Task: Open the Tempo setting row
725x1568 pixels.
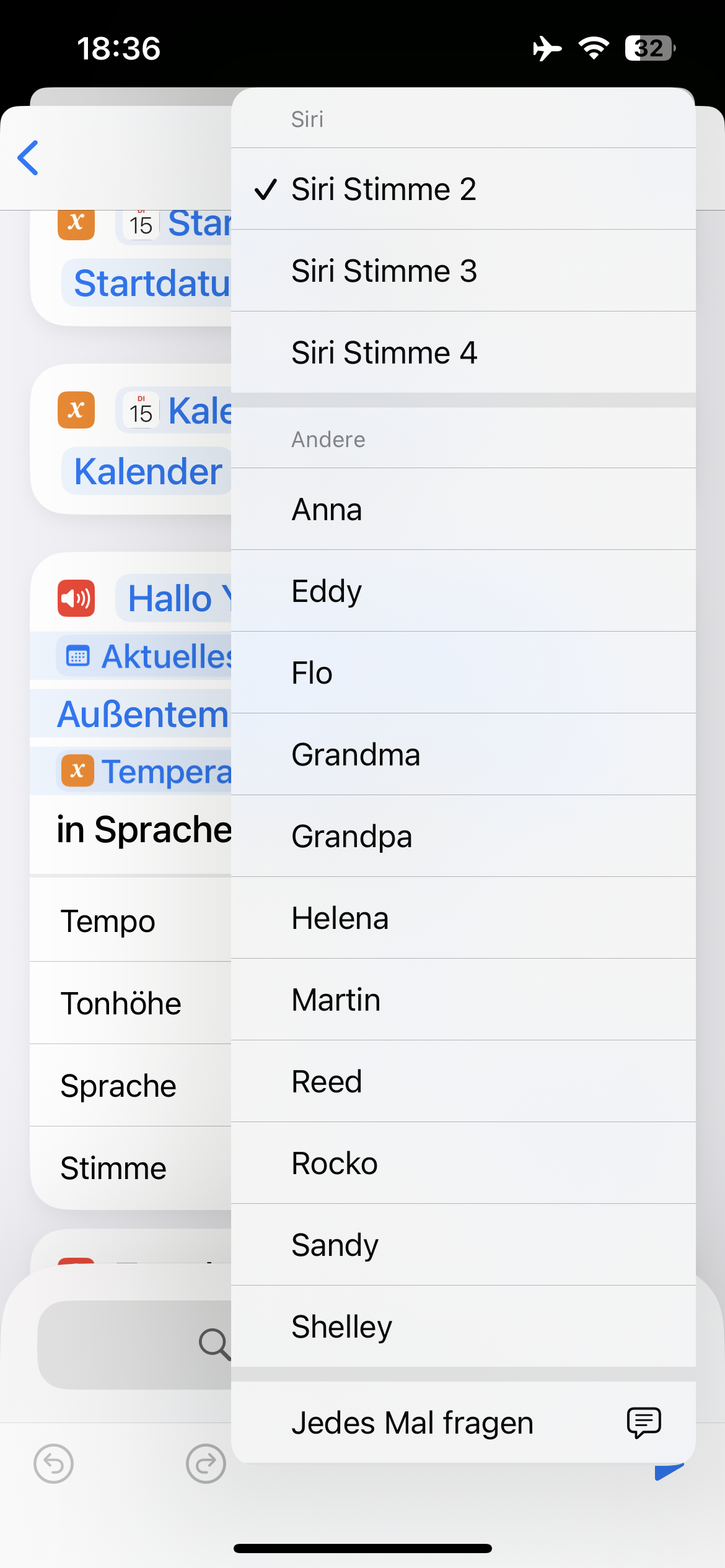Action: tap(108, 921)
